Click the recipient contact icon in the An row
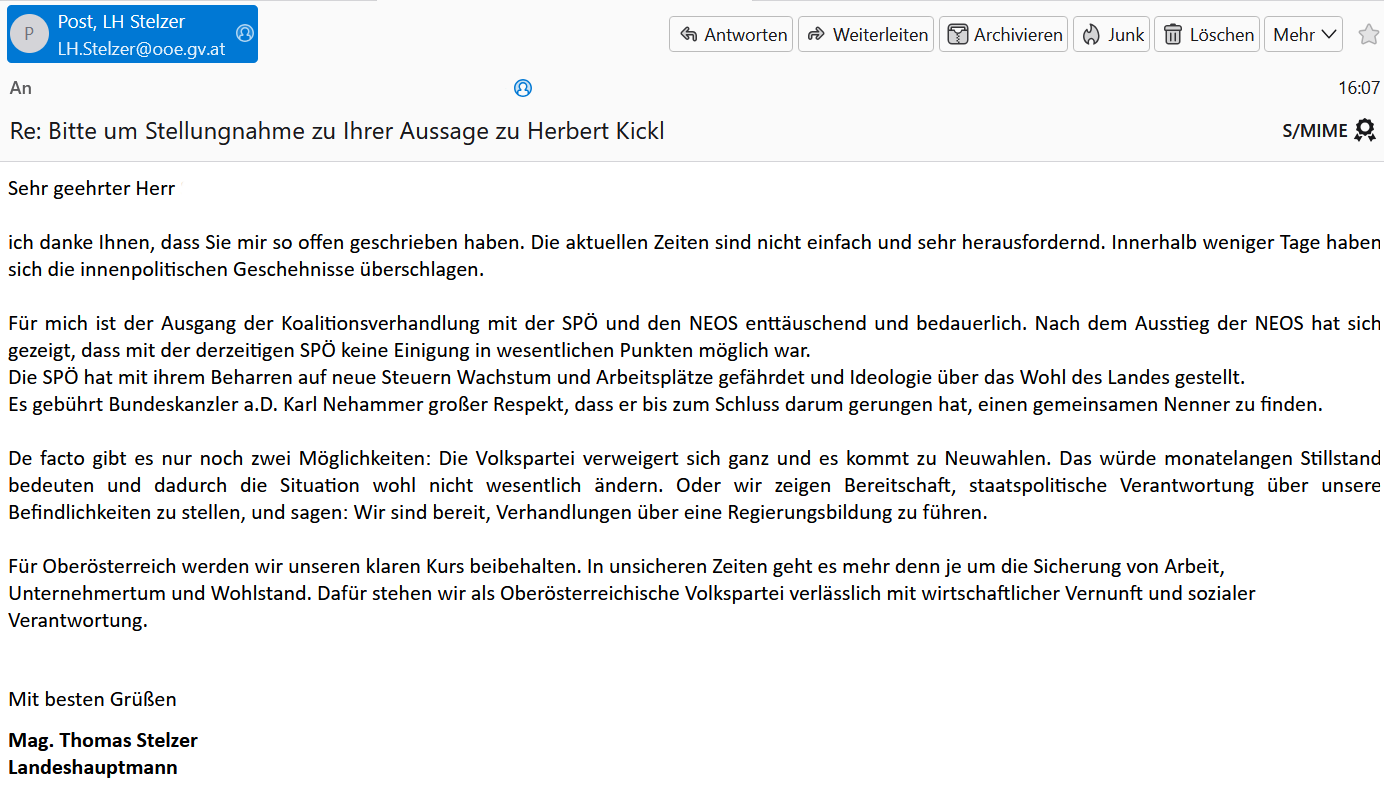The image size is (1384, 789). 523,88
